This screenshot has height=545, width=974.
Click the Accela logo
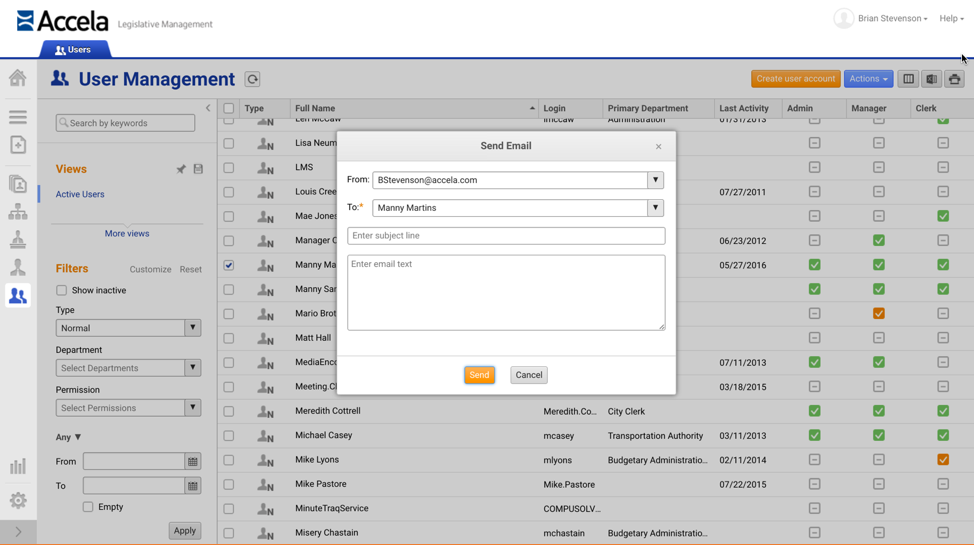(x=62, y=21)
